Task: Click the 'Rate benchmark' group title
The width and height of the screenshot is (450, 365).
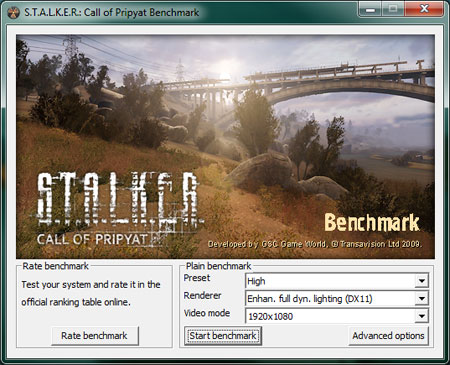Action: coord(55,266)
